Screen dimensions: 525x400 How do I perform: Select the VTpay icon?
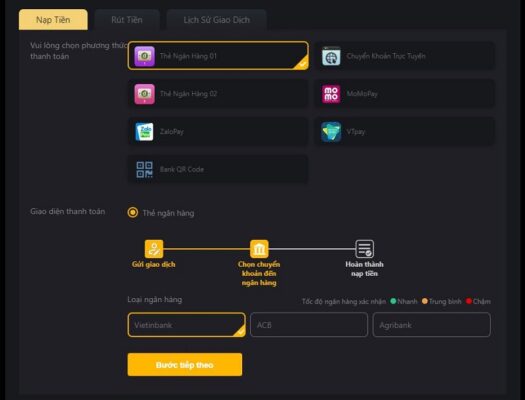point(331,132)
